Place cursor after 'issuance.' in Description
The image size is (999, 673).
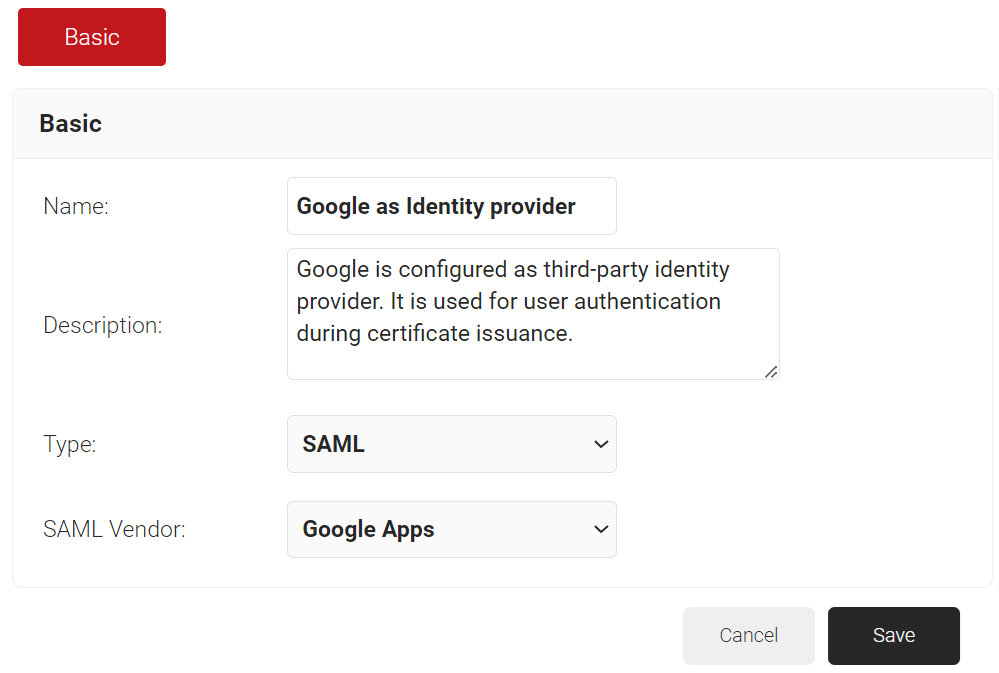(575, 334)
